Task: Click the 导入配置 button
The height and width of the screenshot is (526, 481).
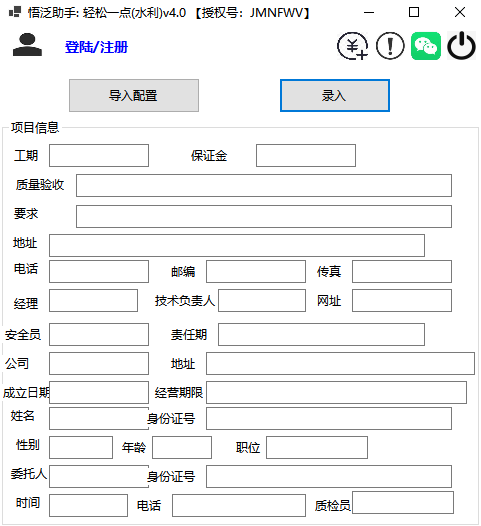Action: pyautogui.click(x=134, y=96)
